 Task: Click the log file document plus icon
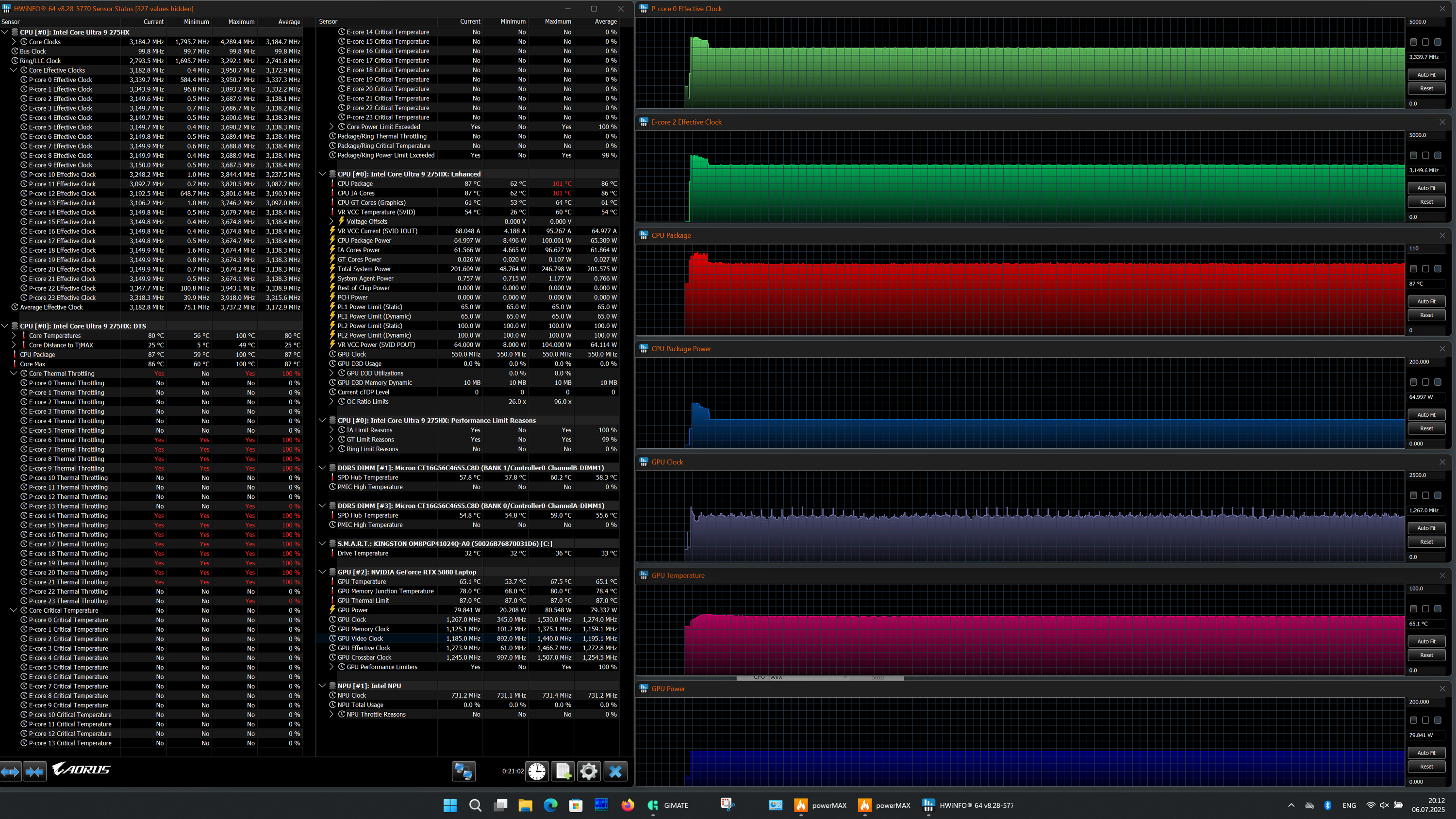point(563,771)
